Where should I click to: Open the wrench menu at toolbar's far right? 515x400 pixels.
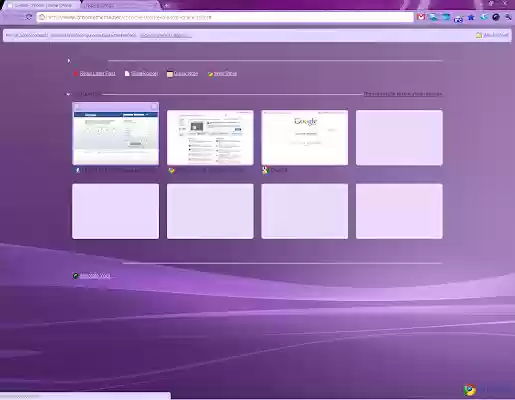pos(508,17)
